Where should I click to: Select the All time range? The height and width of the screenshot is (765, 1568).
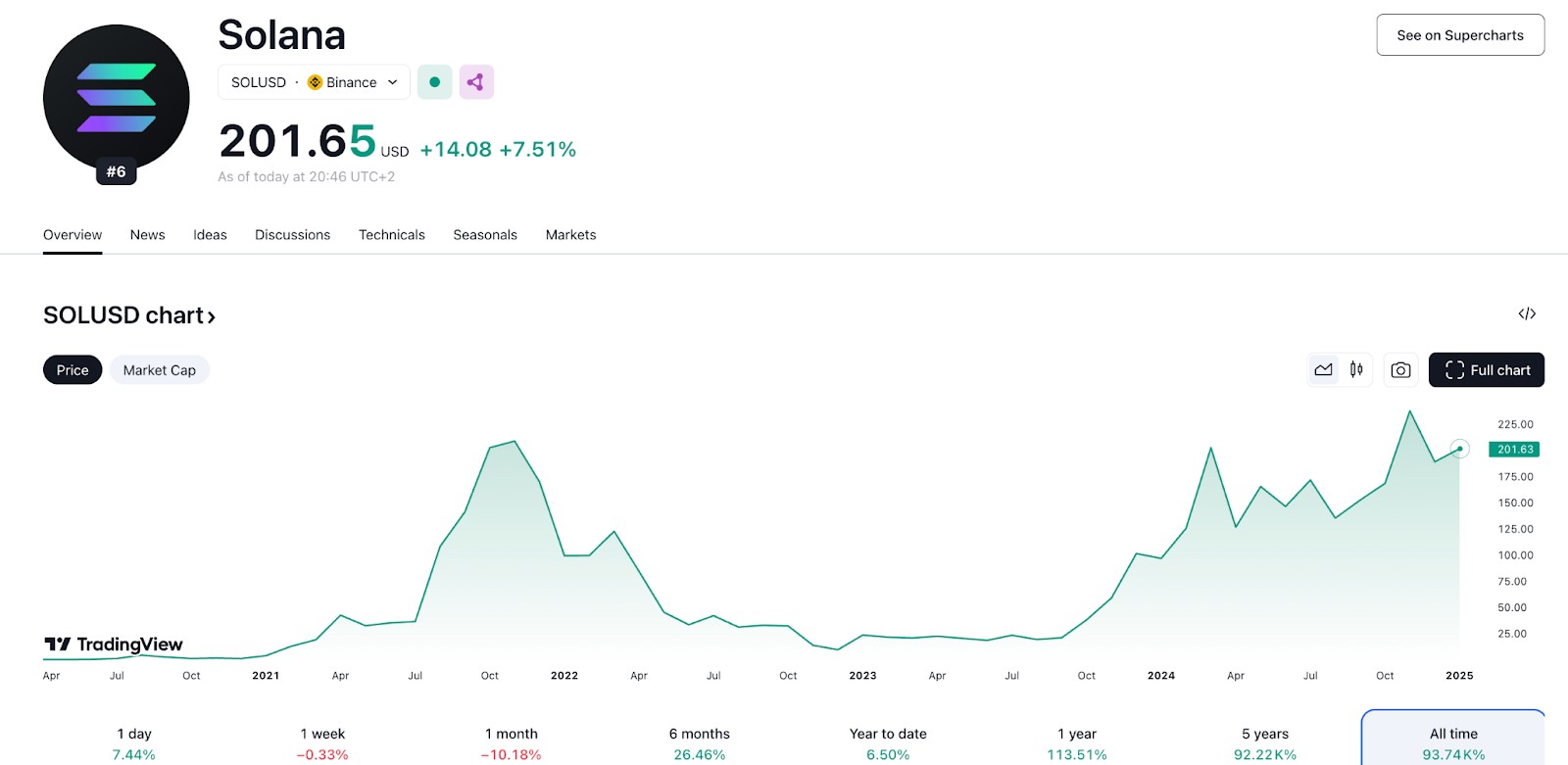[1453, 739]
